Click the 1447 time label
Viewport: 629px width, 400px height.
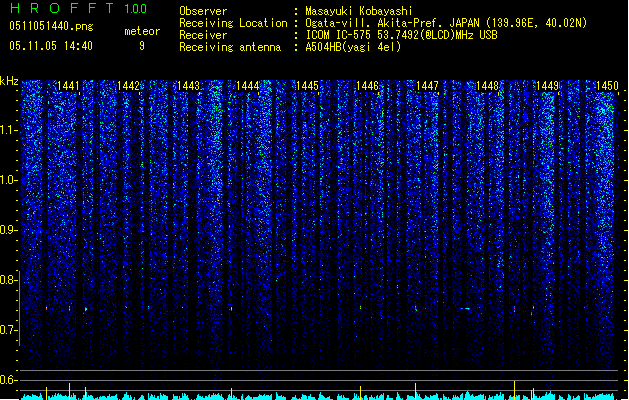pyautogui.click(x=427, y=86)
